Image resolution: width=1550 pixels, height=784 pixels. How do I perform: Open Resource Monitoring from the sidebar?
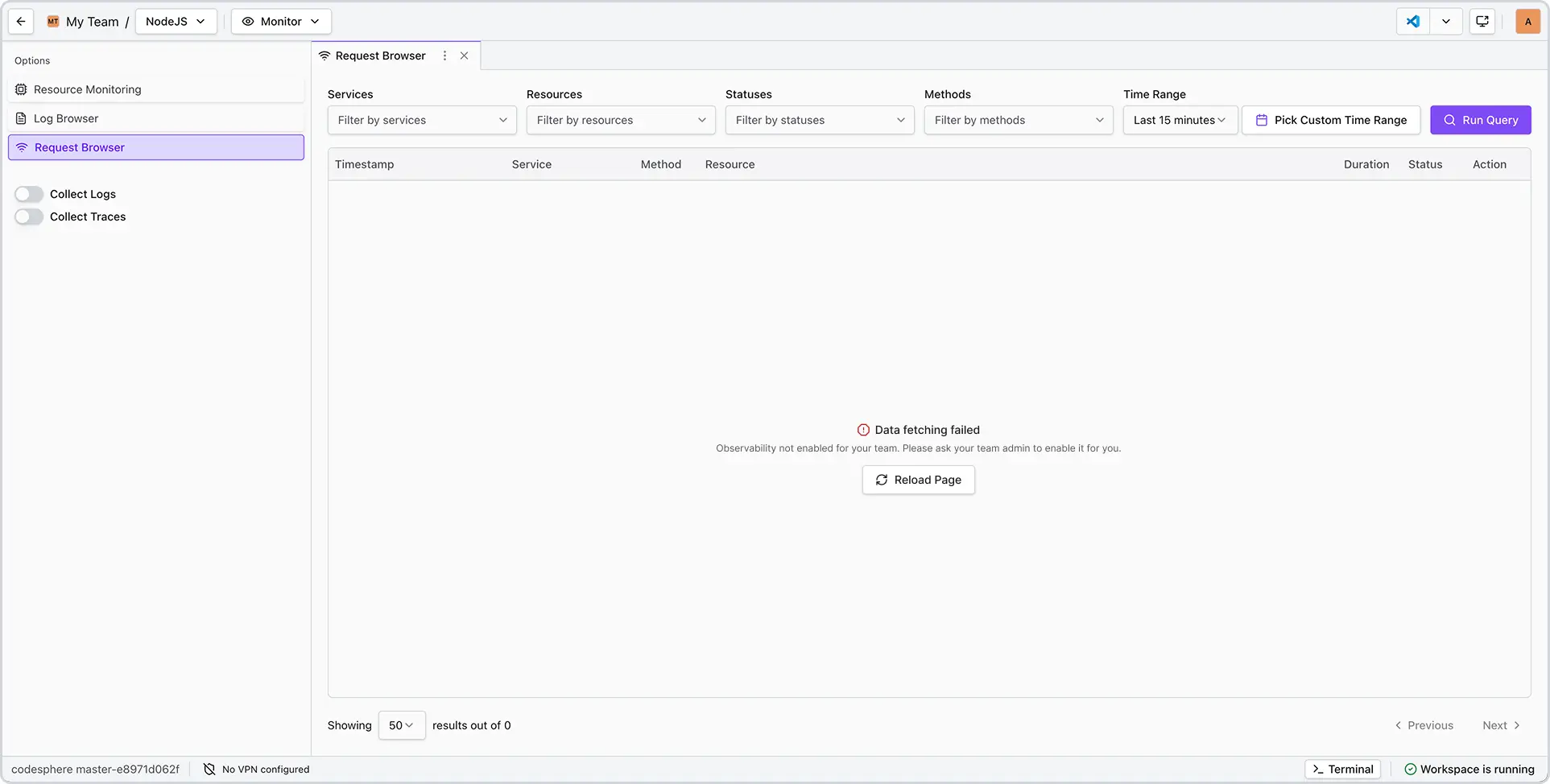[85, 89]
